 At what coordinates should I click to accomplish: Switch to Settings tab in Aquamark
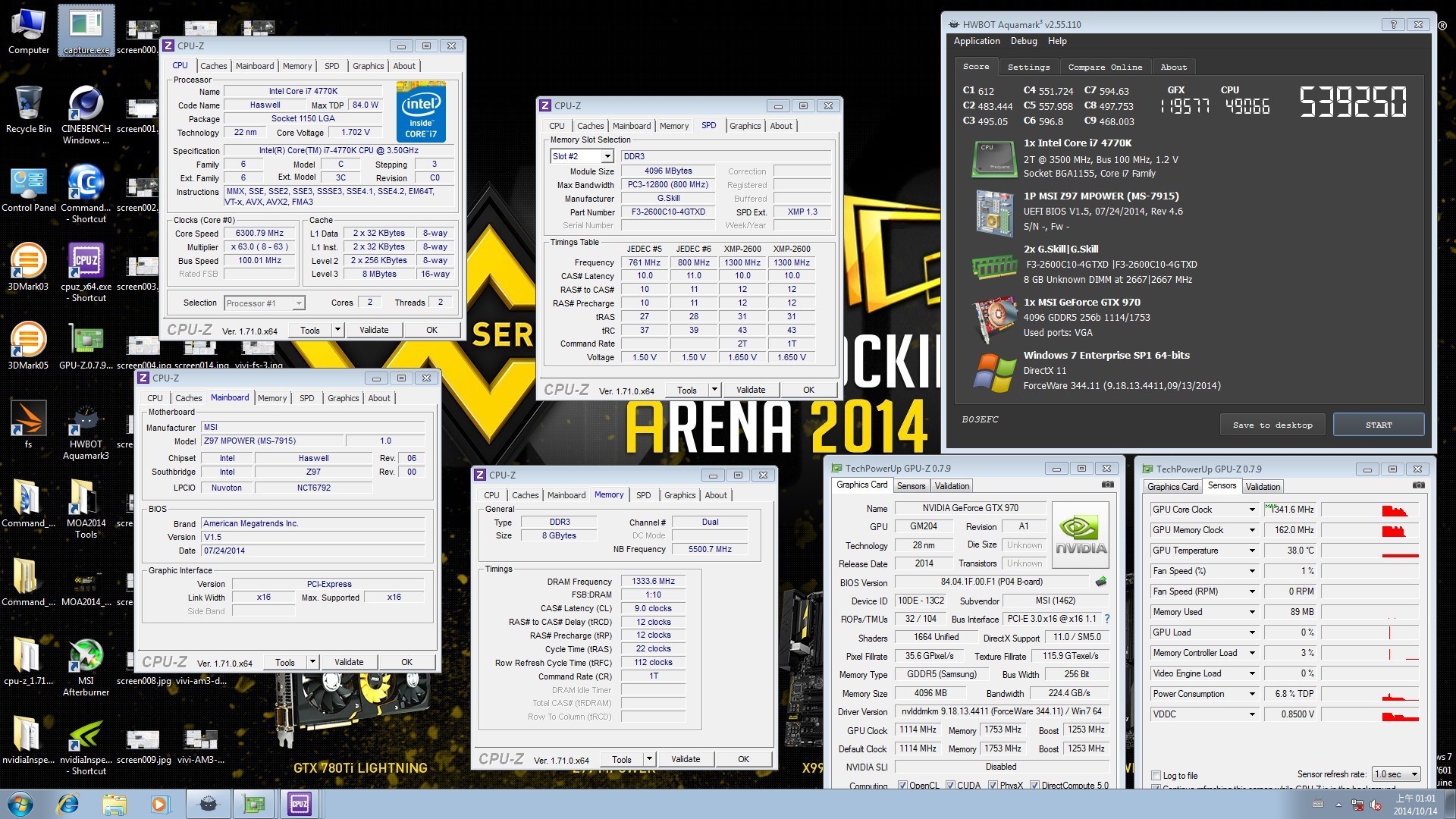[1028, 67]
